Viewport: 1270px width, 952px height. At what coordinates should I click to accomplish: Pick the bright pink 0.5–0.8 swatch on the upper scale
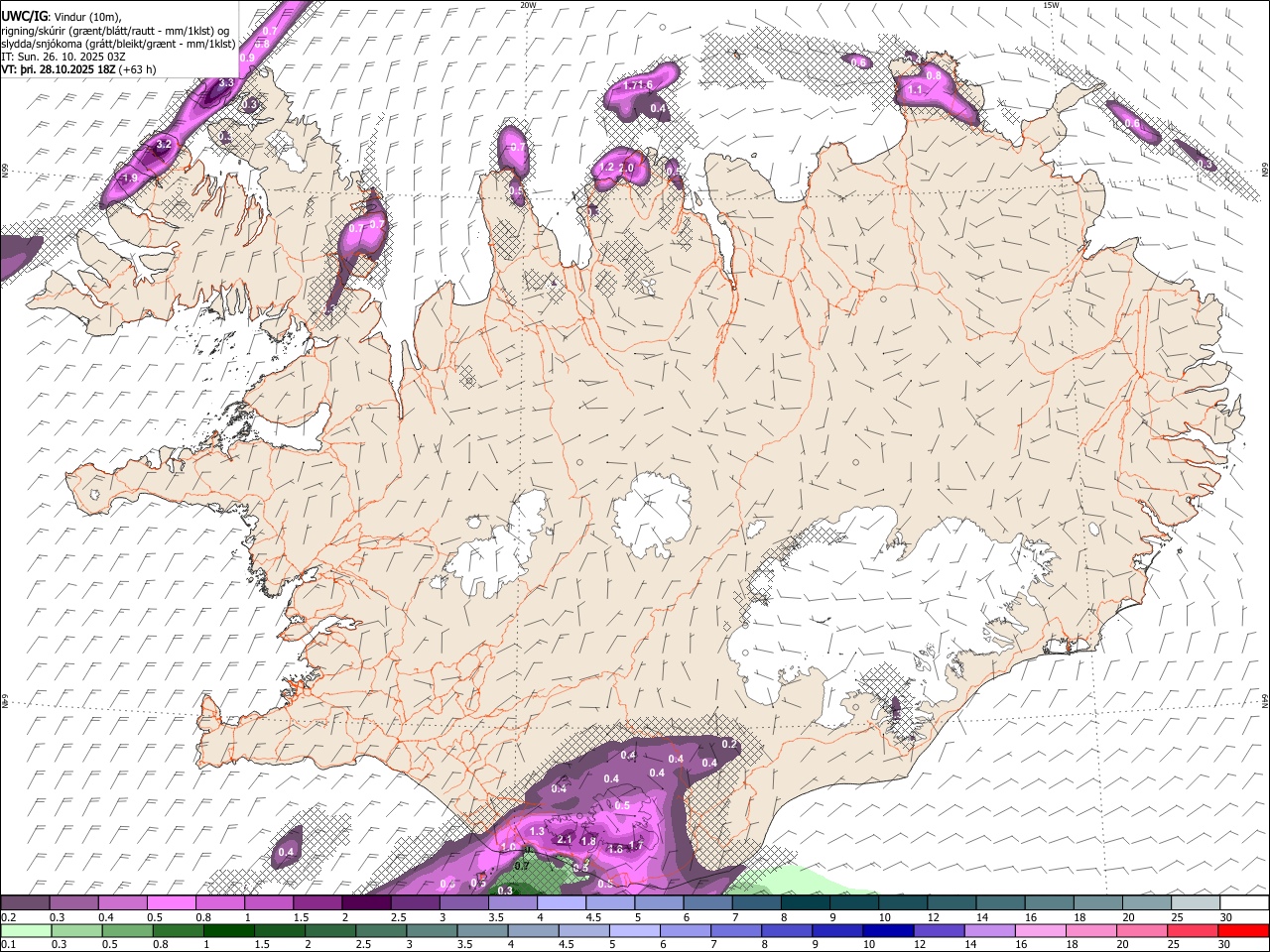tap(171, 902)
